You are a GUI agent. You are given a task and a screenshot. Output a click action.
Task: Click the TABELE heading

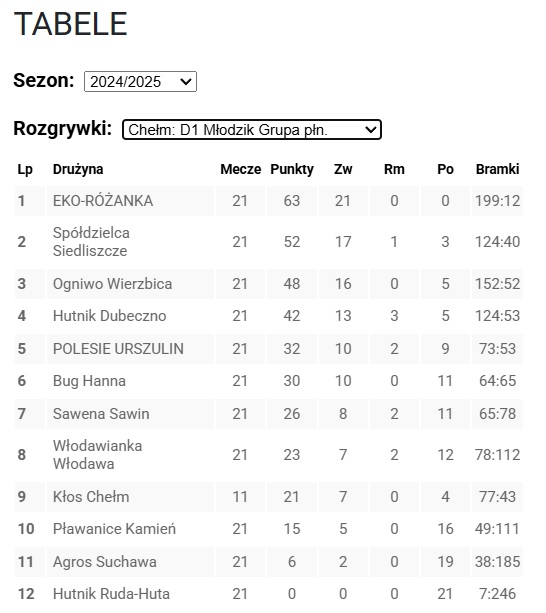[x=71, y=24]
